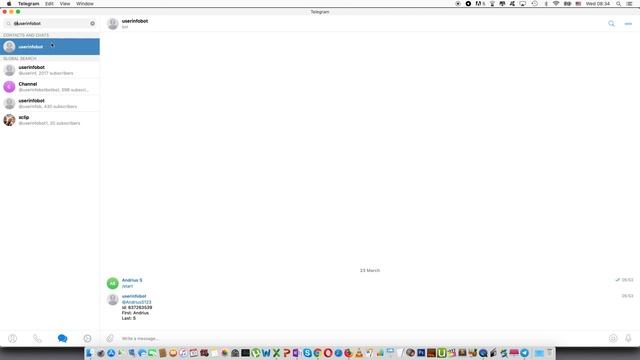Click the 'Id: 637263539' text in bot reply
640x360 pixels.
[x=137, y=307]
